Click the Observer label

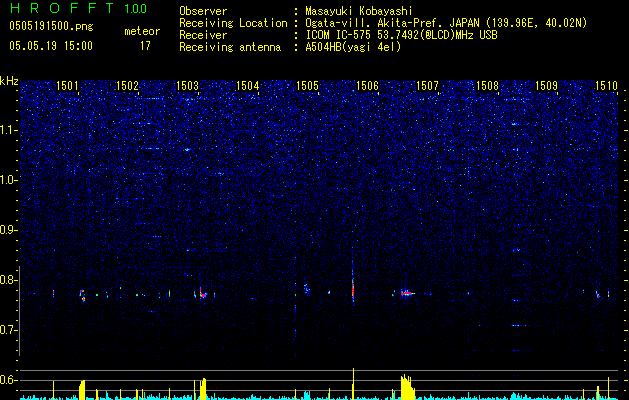[203, 11]
